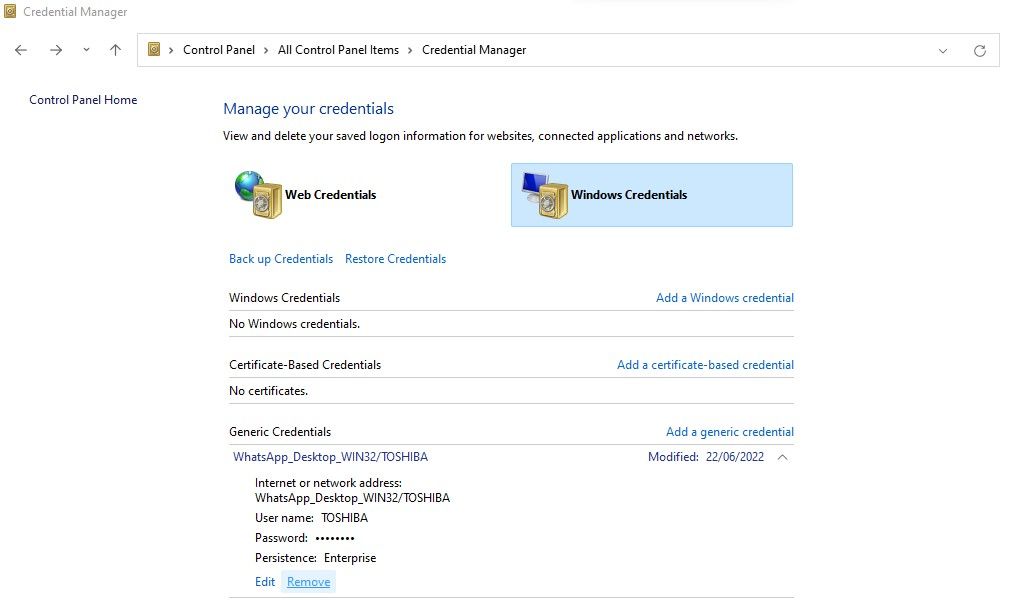Click the Back up Credentials link
The image size is (1010, 600).
[x=280, y=258]
